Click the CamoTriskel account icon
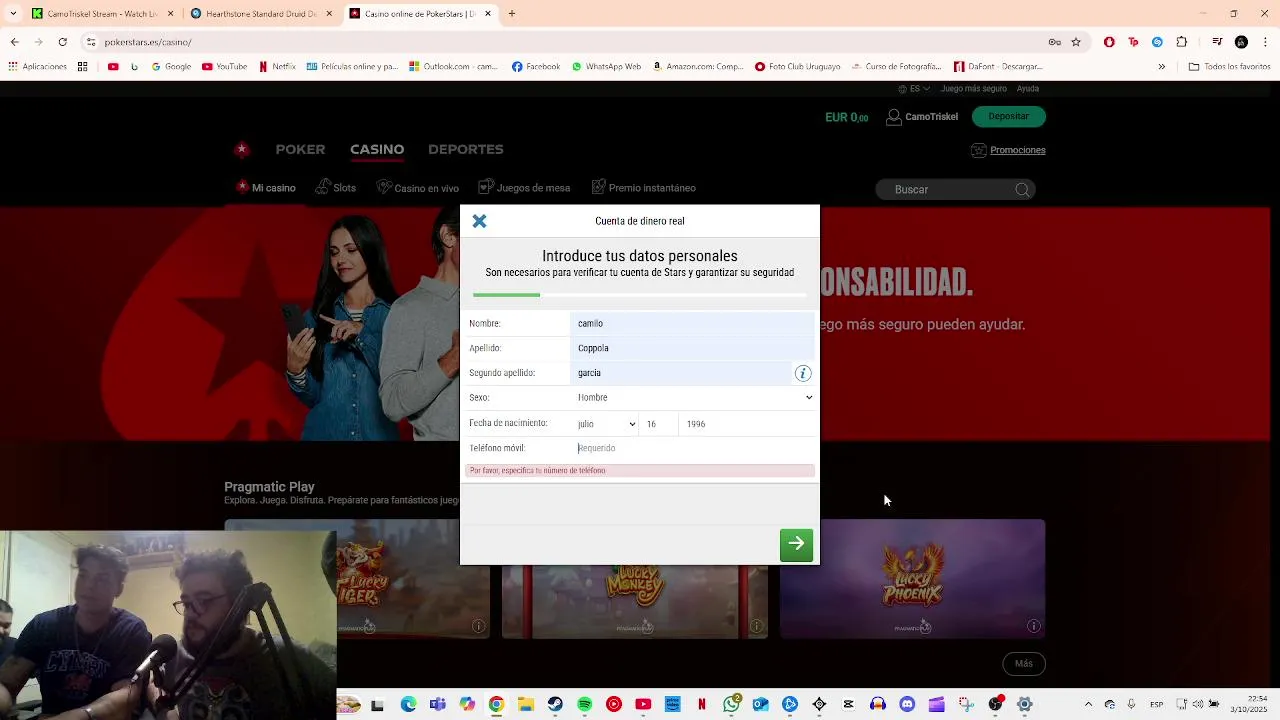 [894, 117]
